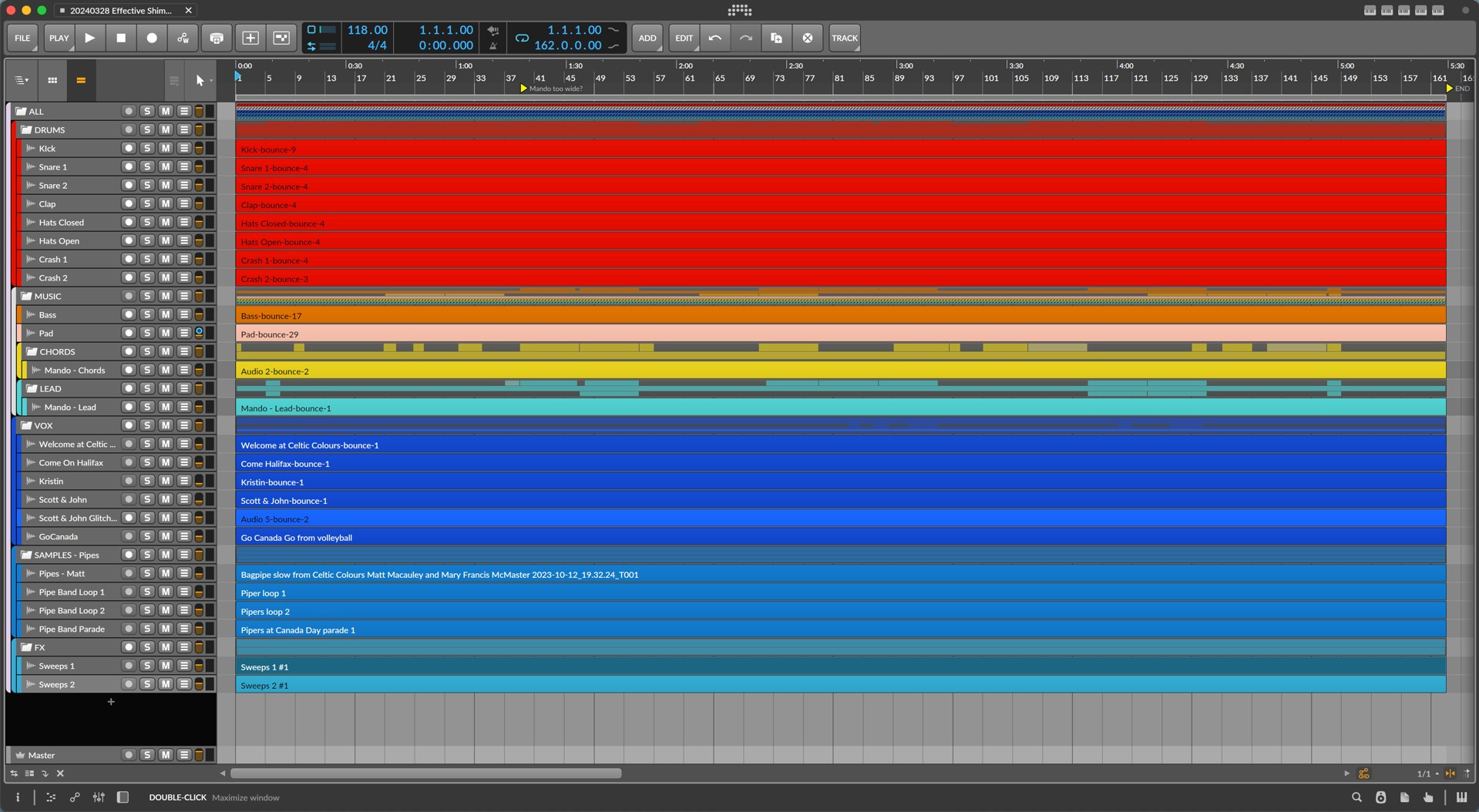
Task: Undo last action with curved arrow
Action: point(714,38)
